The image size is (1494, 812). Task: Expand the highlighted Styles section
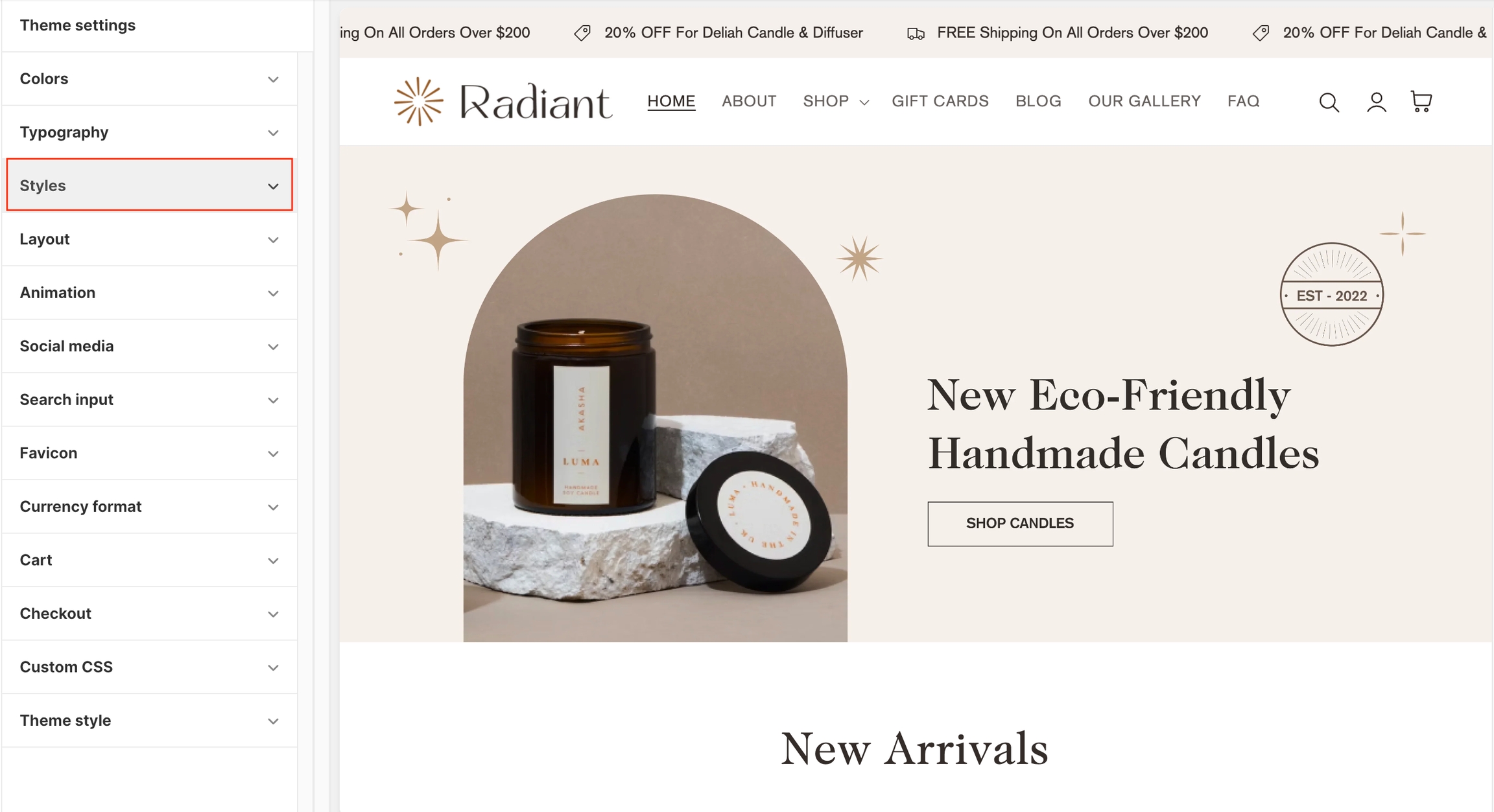150,185
